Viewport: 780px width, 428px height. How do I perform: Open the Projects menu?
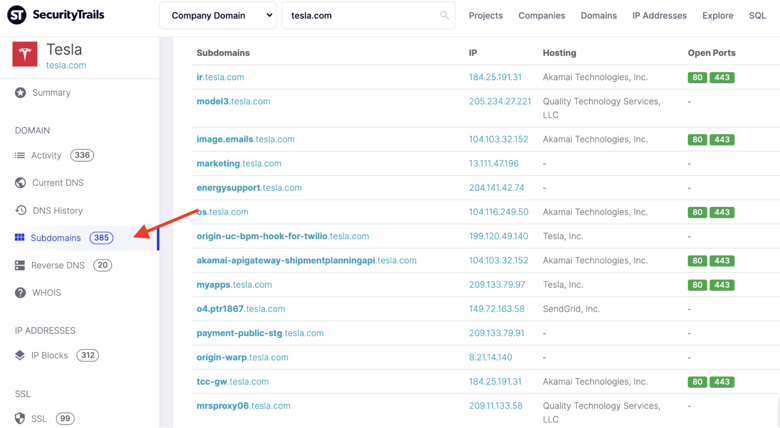point(486,15)
